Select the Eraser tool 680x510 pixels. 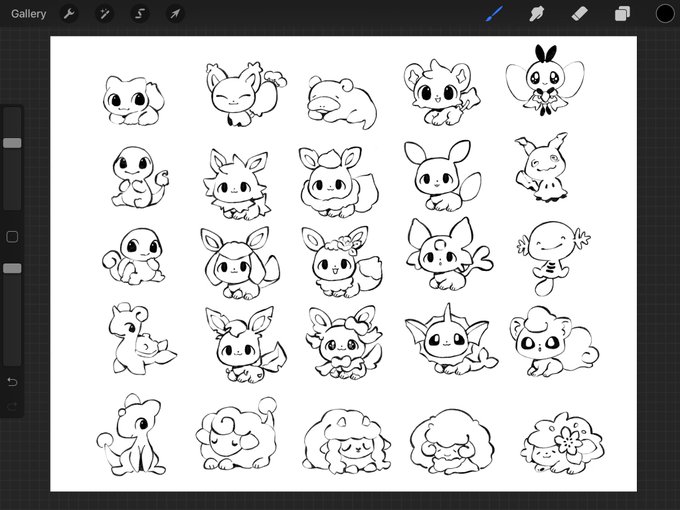tap(579, 13)
